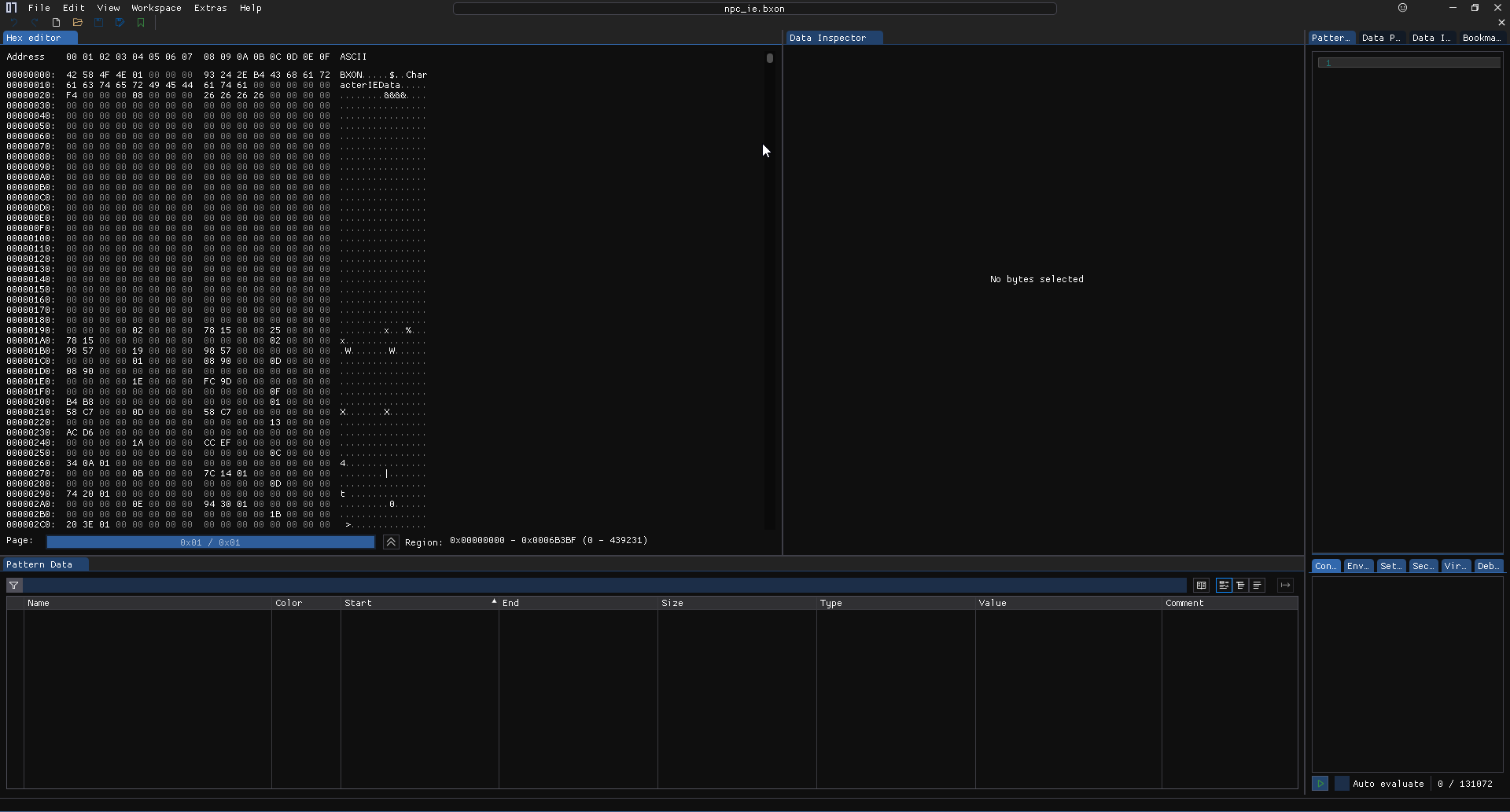This screenshot has height=812, width=1510.
Task: Switch to the Data I… tab
Action: click(1432, 38)
